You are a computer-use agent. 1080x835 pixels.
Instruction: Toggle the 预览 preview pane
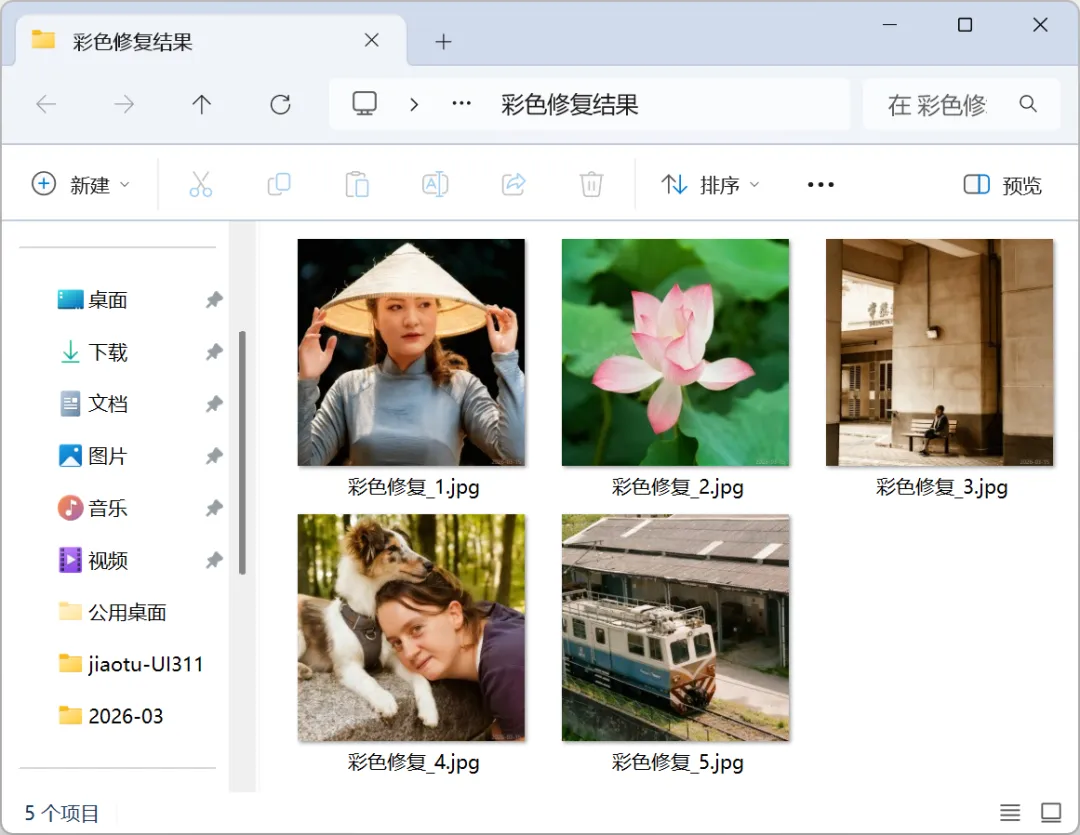pos(1002,185)
